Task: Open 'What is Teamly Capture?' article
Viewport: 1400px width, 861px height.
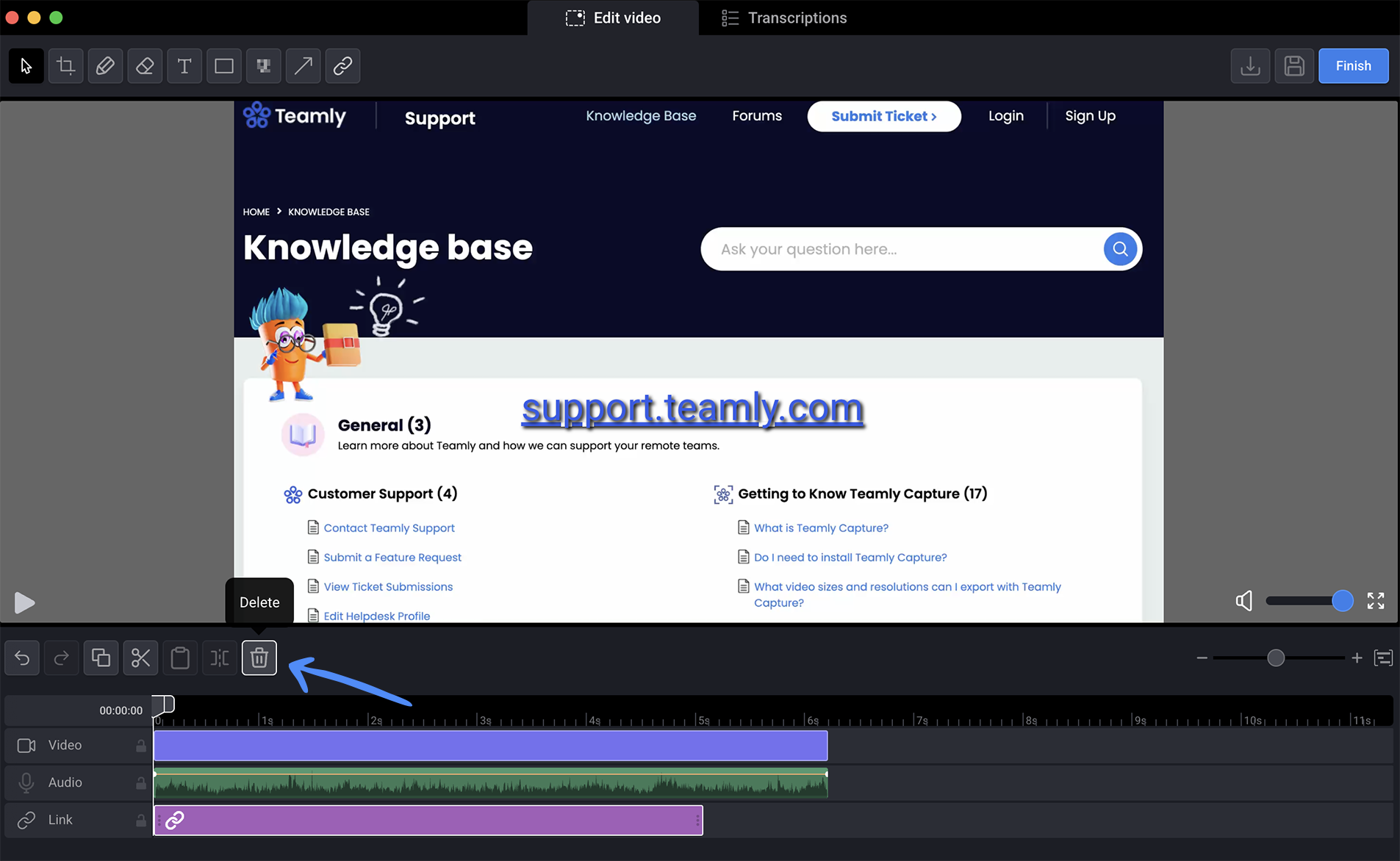Action: [x=821, y=527]
